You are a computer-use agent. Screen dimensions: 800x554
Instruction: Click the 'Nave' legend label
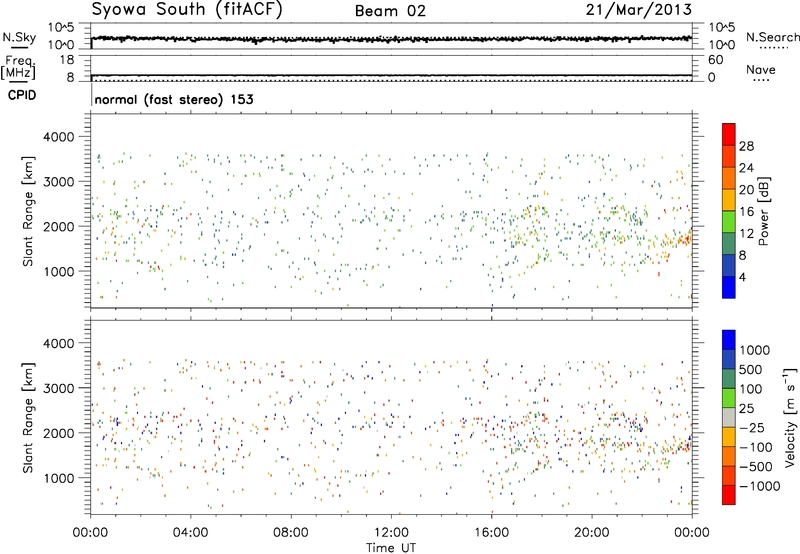[760, 69]
